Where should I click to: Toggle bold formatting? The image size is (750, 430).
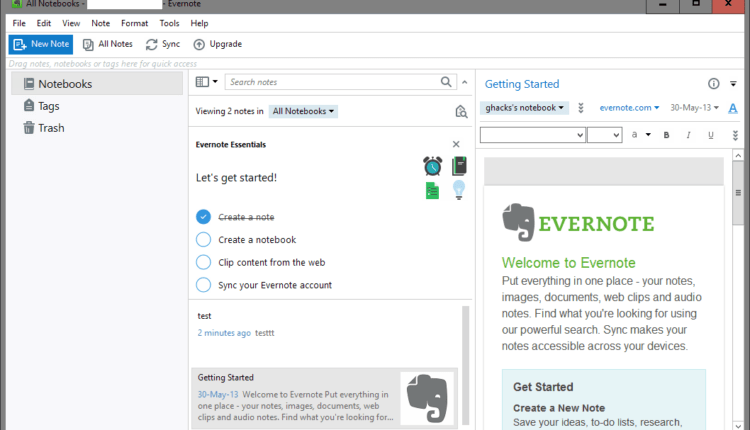(666, 135)
